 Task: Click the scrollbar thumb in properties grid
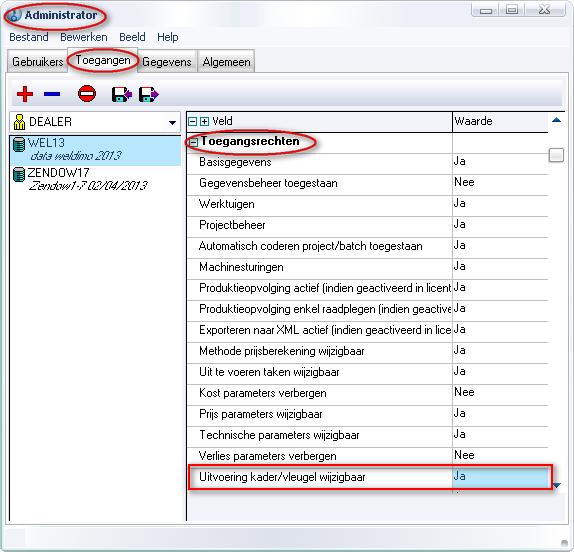[556, 155]
